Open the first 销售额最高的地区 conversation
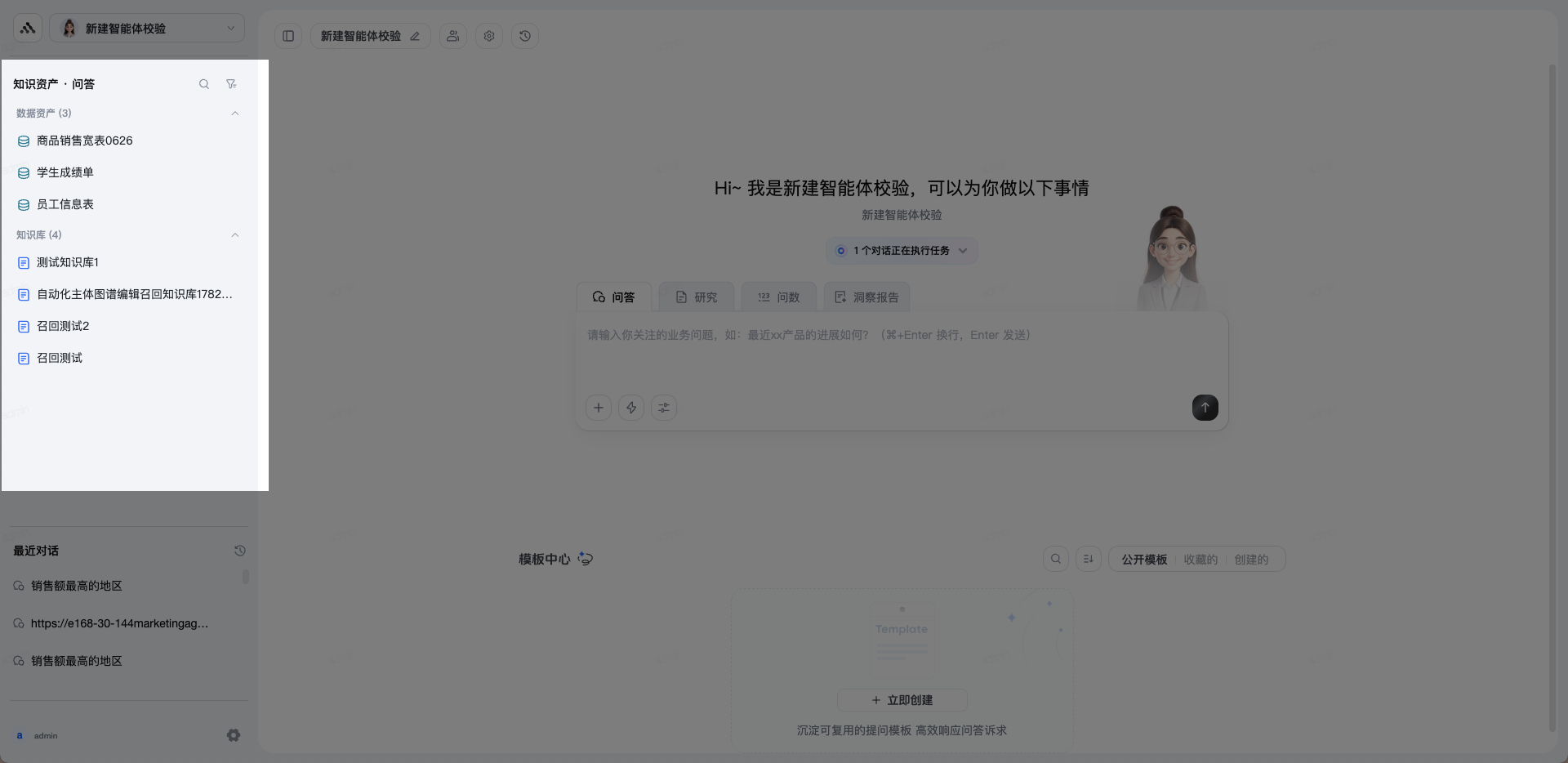This screenshot has width=1568, height=763. click(122, 586)
